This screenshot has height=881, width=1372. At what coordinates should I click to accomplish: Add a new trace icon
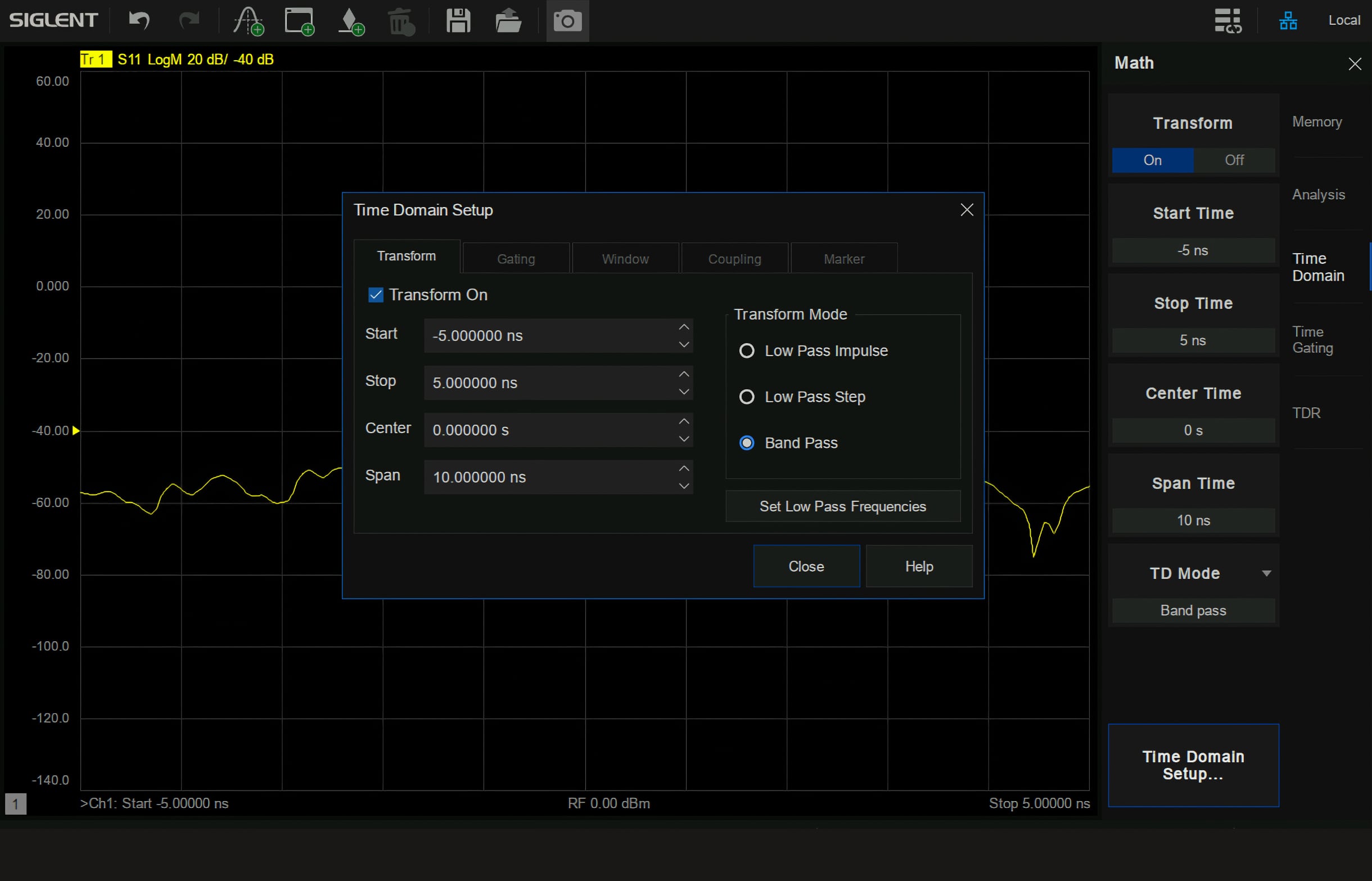click(248, 21)
